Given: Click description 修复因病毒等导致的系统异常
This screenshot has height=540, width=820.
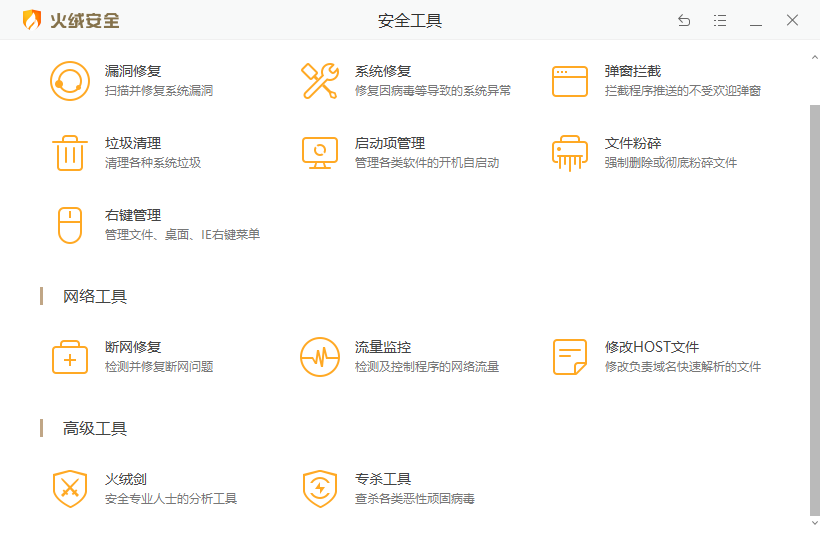Looking at the screenshot, I should coord(433,91).
